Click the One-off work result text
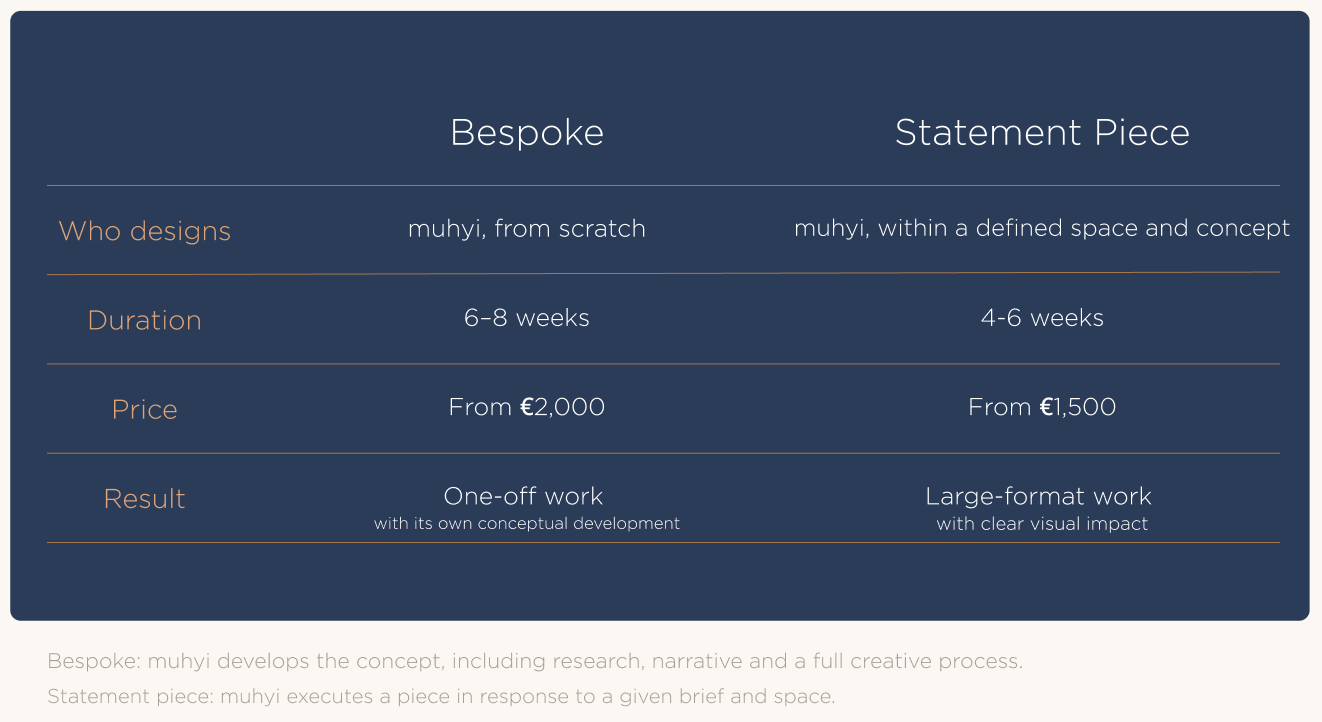 click(523, 496)
